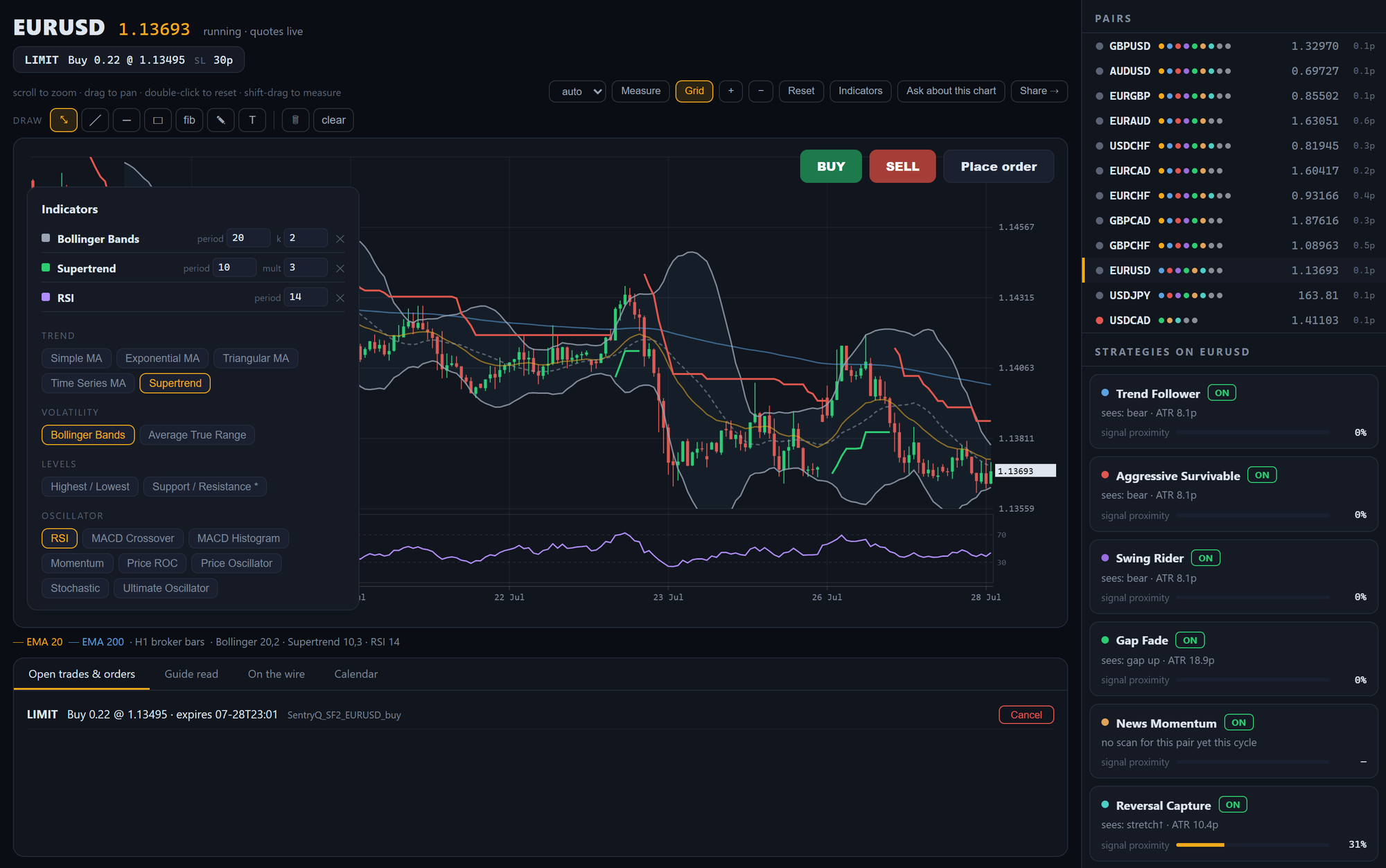Image resolution: width=1386 pixels, height=868 pixels.
Task: Disable the Bollinger Bands chip under Volatility
Action: [88, 435]
